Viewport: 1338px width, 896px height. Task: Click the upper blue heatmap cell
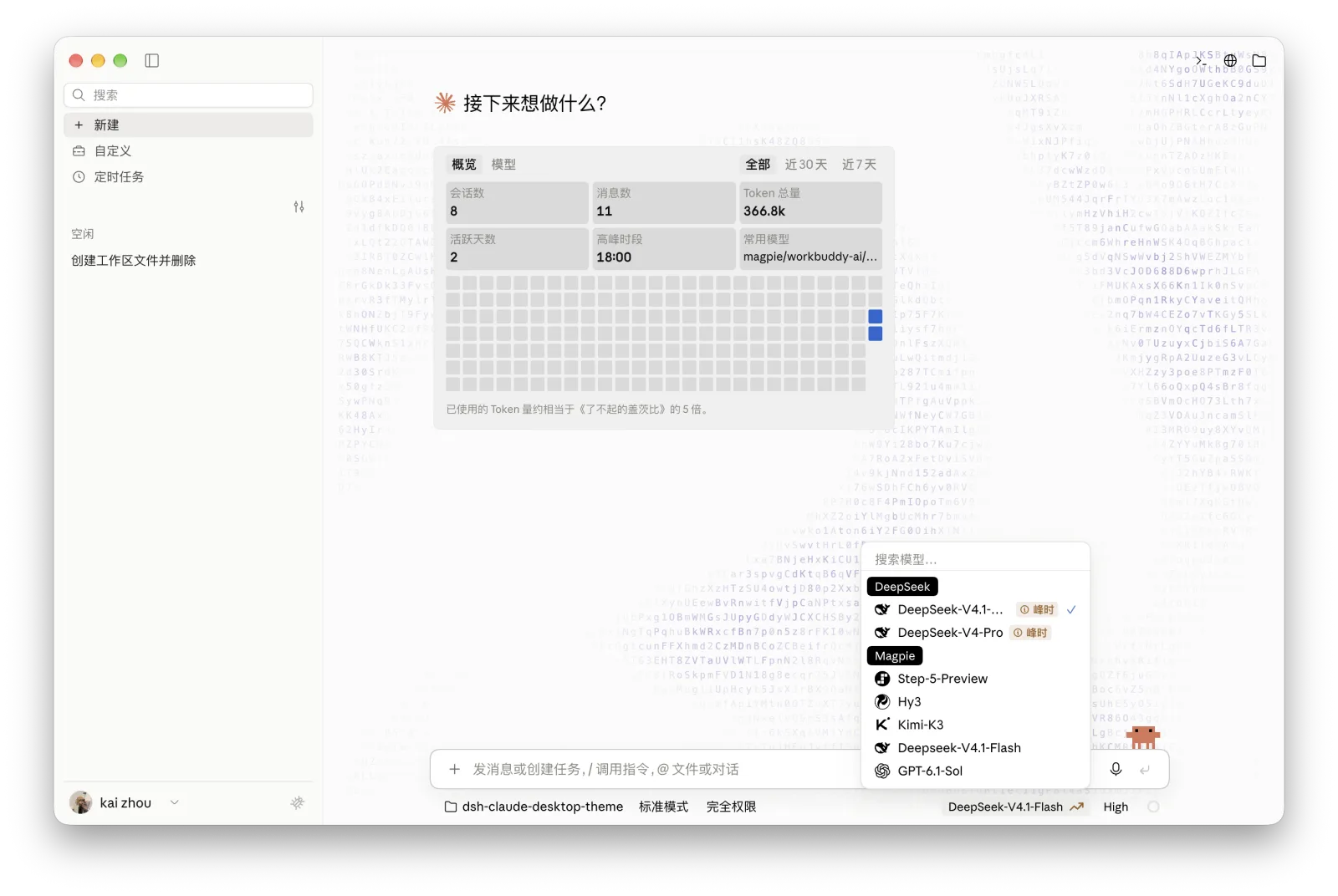(876, 316)
